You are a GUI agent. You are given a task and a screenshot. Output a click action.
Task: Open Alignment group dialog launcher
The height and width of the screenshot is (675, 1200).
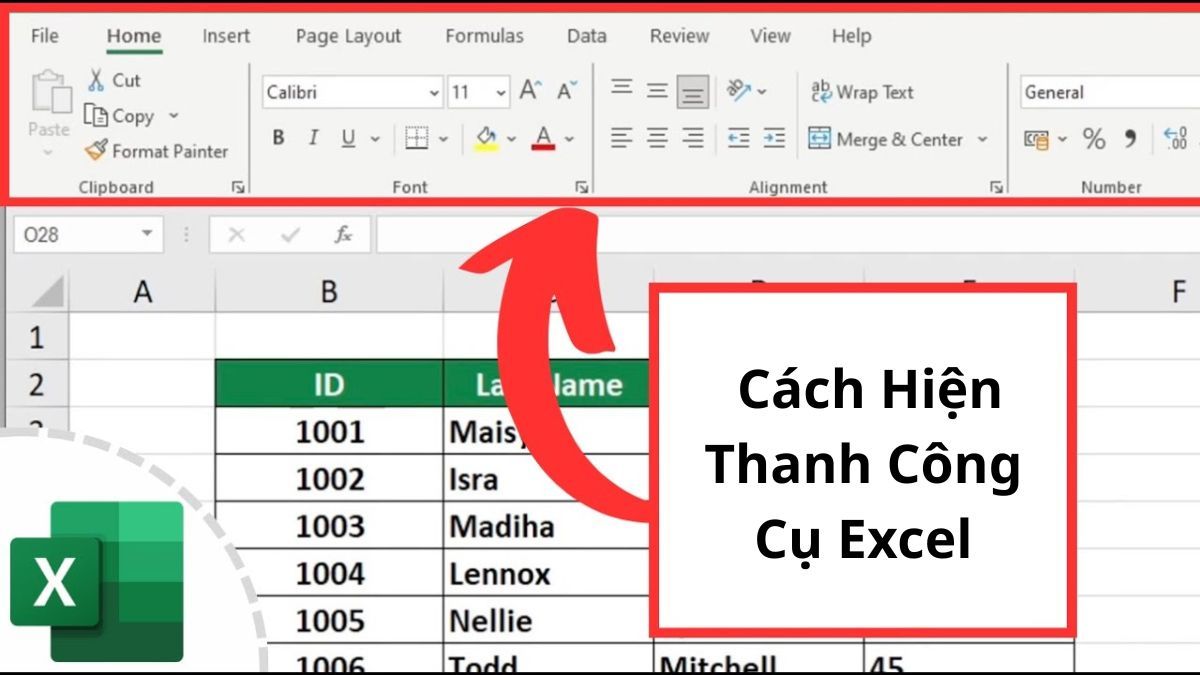point(996,187)
